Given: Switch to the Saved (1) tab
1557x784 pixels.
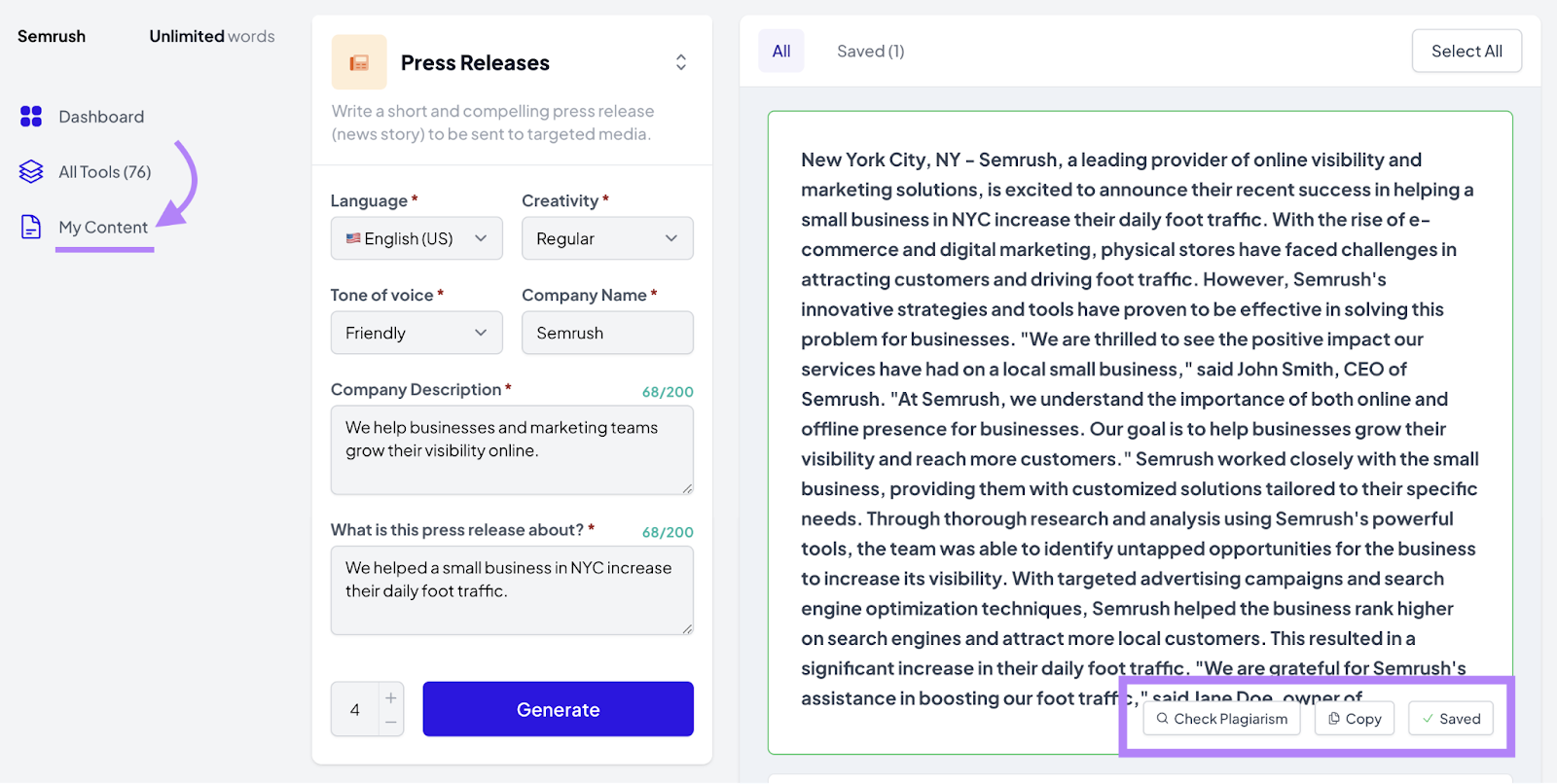Looking at the screenshot, I should tap(870, 52).
